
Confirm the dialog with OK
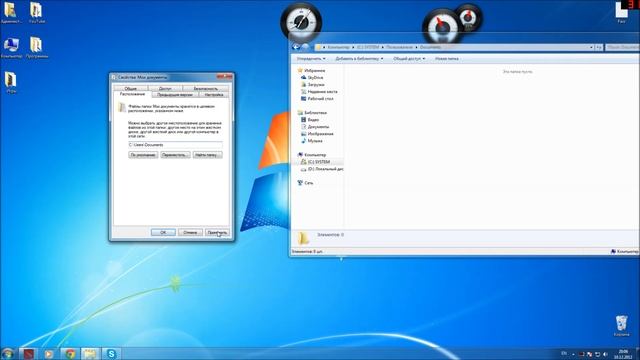(x=163, y=232)
